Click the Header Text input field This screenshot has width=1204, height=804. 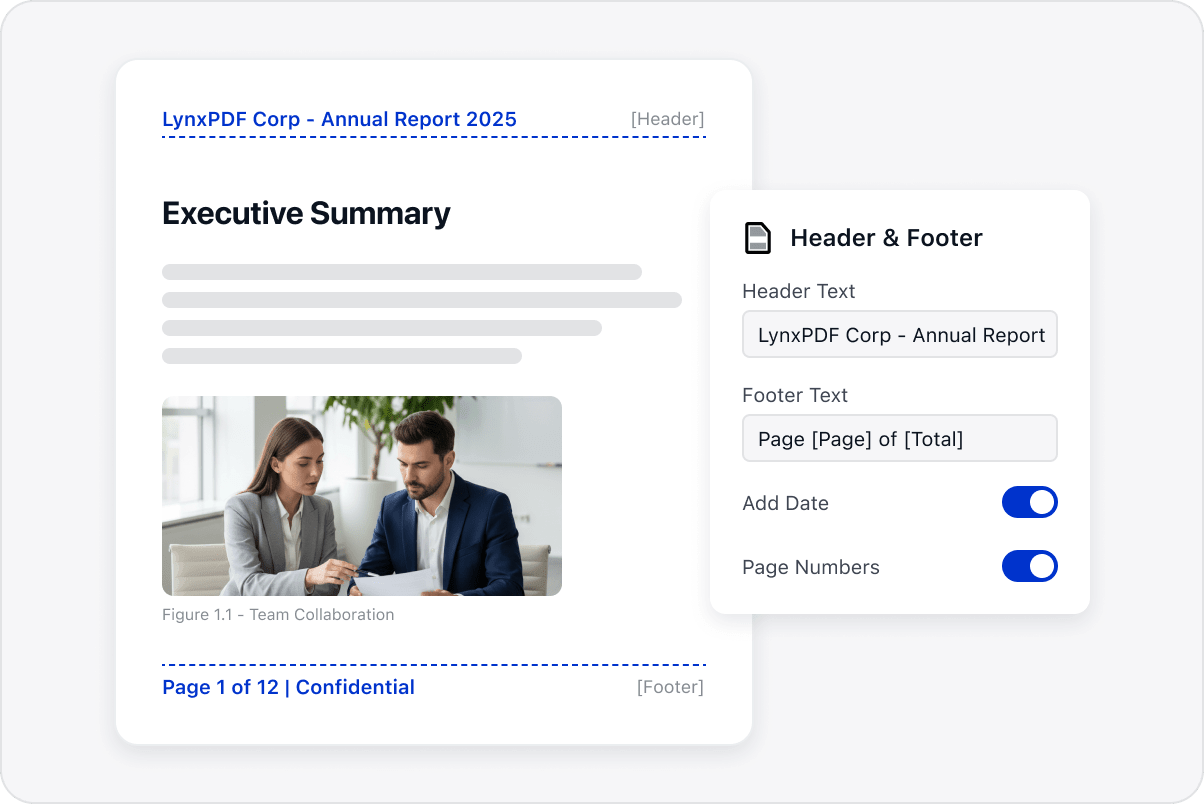click(900, 335)
